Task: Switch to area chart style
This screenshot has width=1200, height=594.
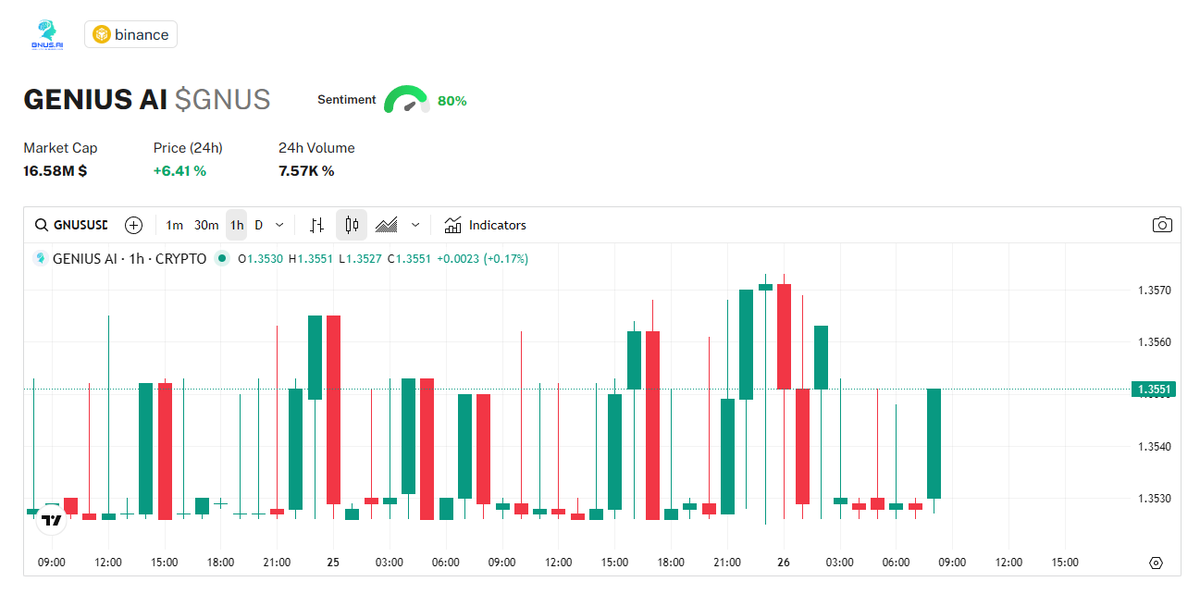Action: (x=386, y=225)
